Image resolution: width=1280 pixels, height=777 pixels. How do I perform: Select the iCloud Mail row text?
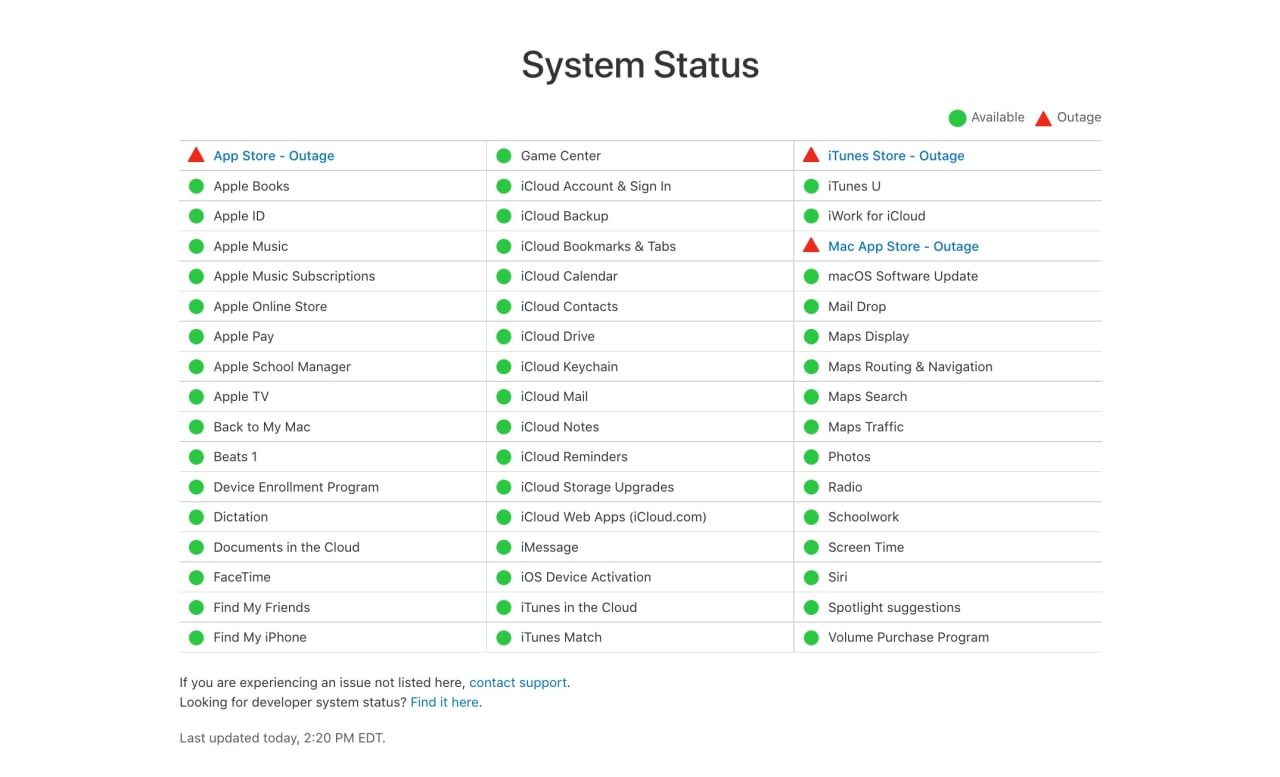click(554, 396)
